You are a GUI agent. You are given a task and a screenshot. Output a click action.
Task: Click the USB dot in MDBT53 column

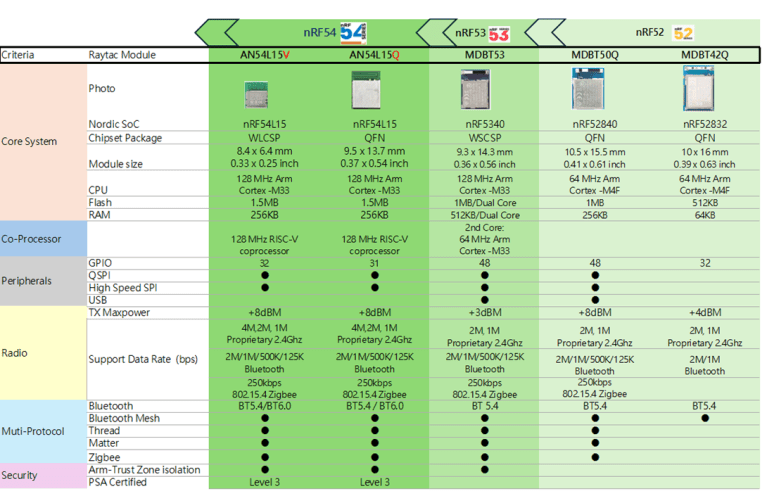coord(484,299)
